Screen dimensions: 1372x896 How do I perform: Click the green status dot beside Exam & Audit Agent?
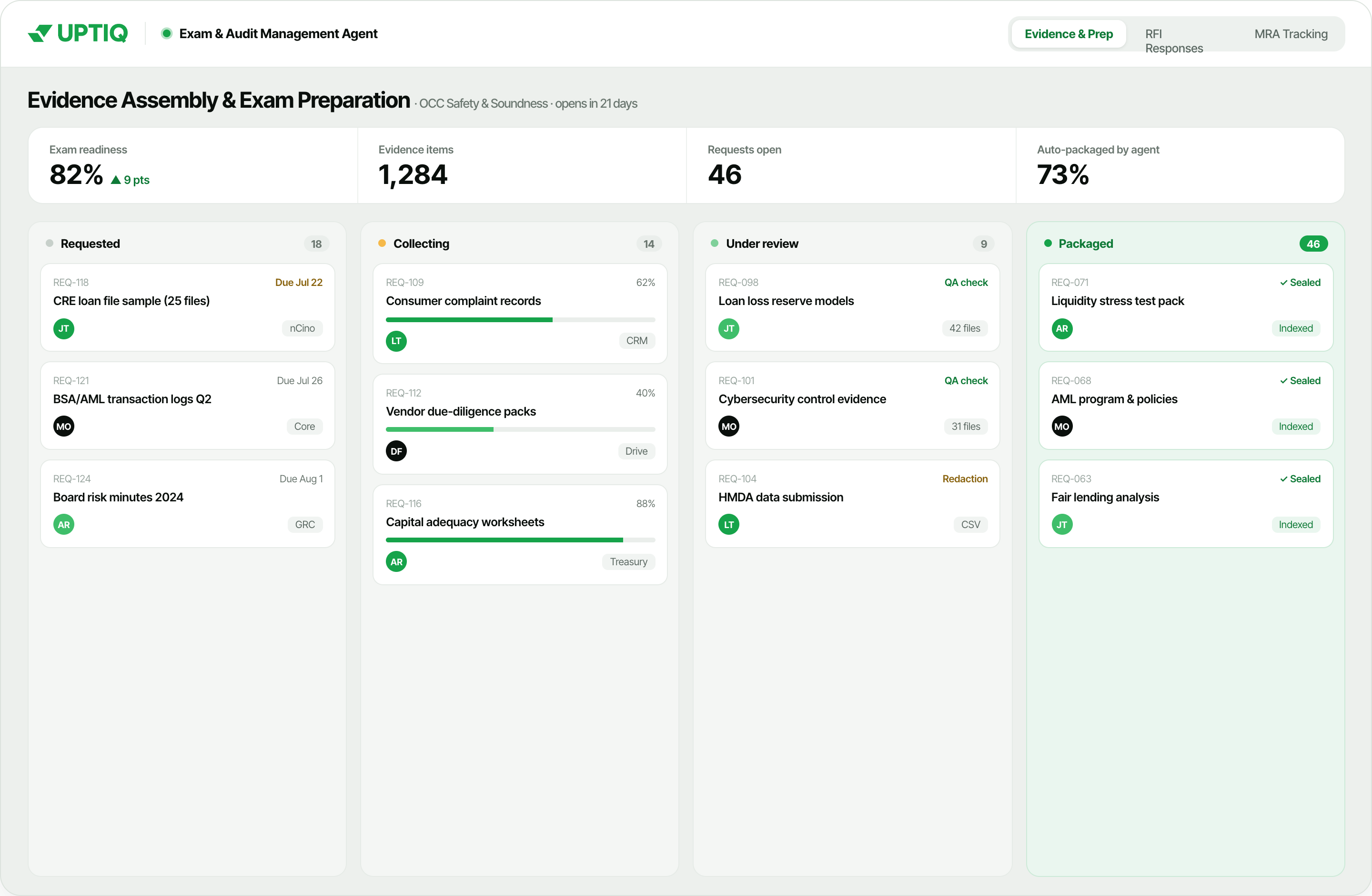click(167, 33)
